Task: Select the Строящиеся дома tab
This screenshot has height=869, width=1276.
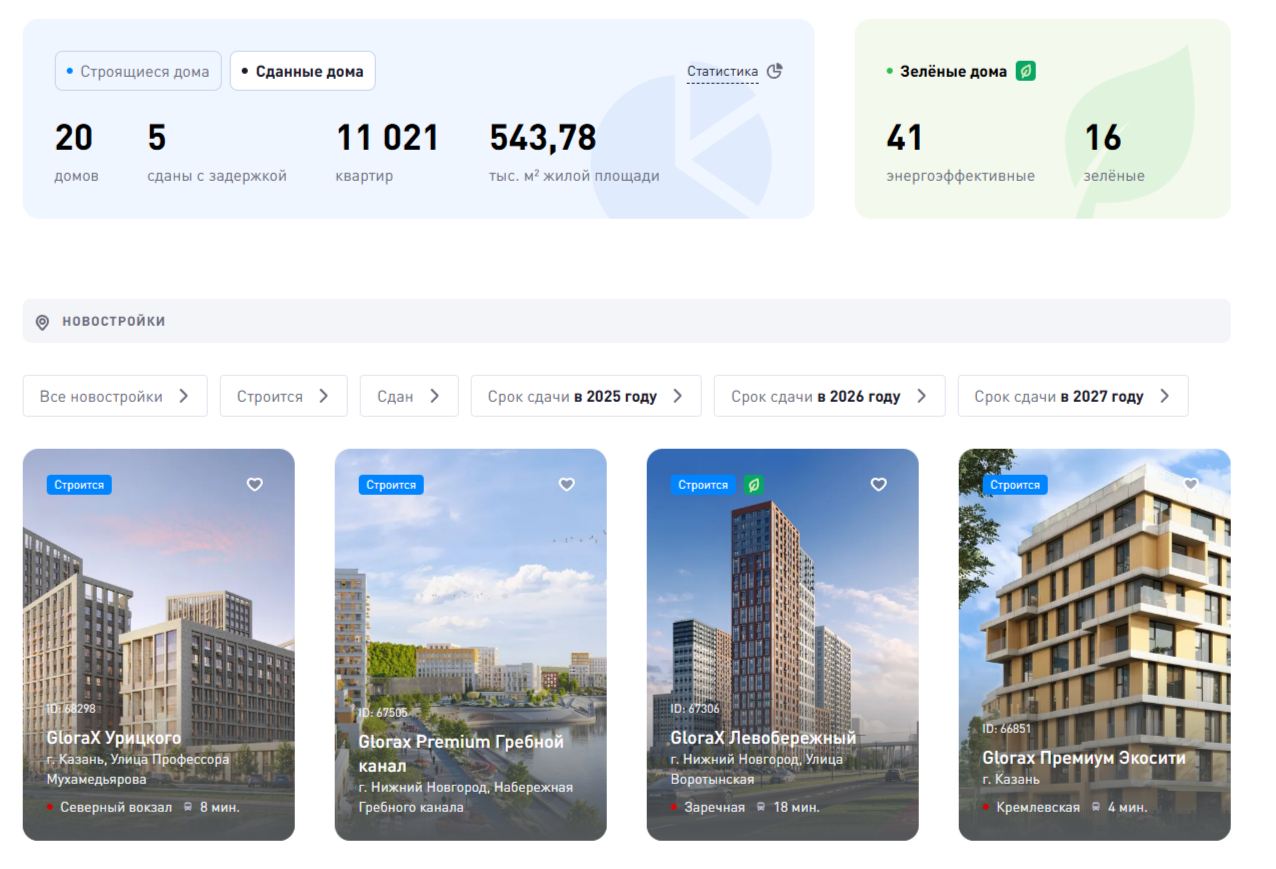Action: (x=137, y=71)
